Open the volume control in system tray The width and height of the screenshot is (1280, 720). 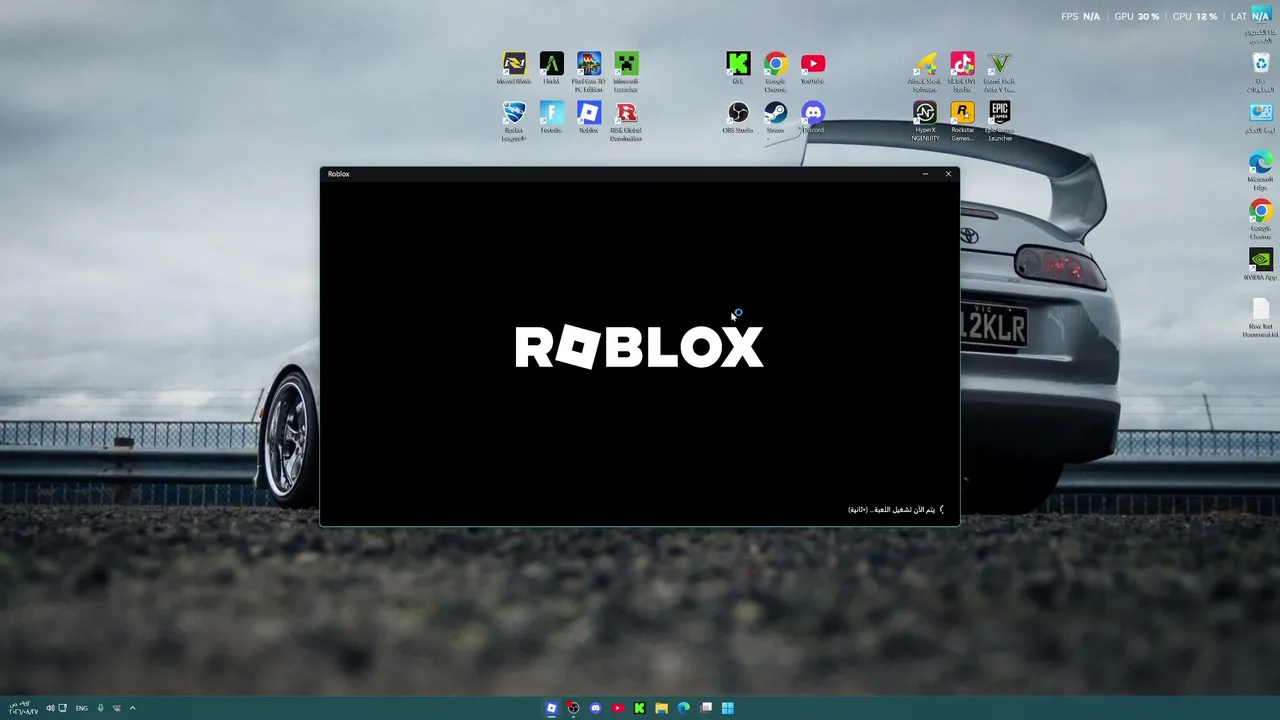click(x=50, y=708)
